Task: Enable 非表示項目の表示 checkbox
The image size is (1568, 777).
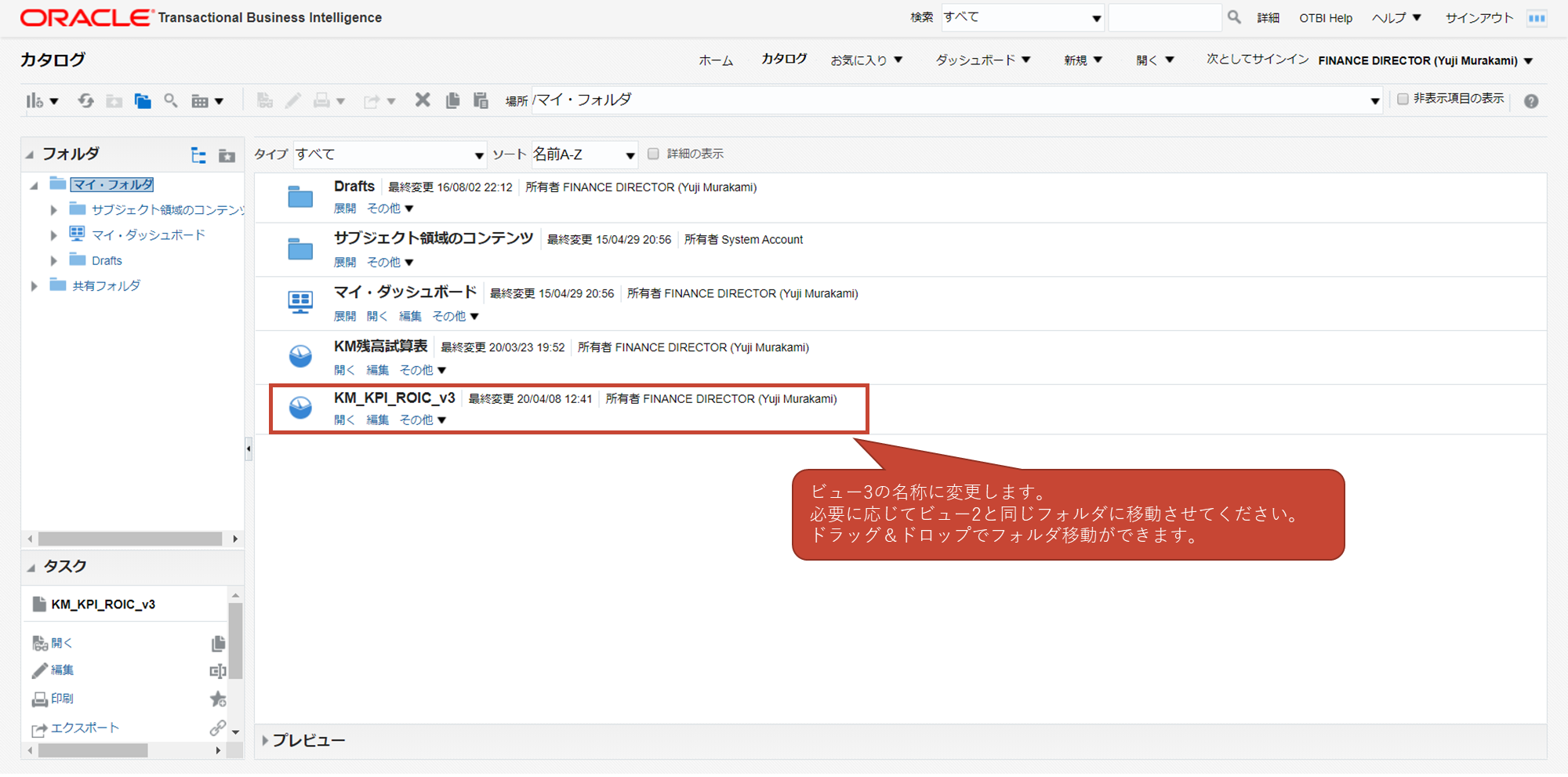Action: [x=1403, y=99]
